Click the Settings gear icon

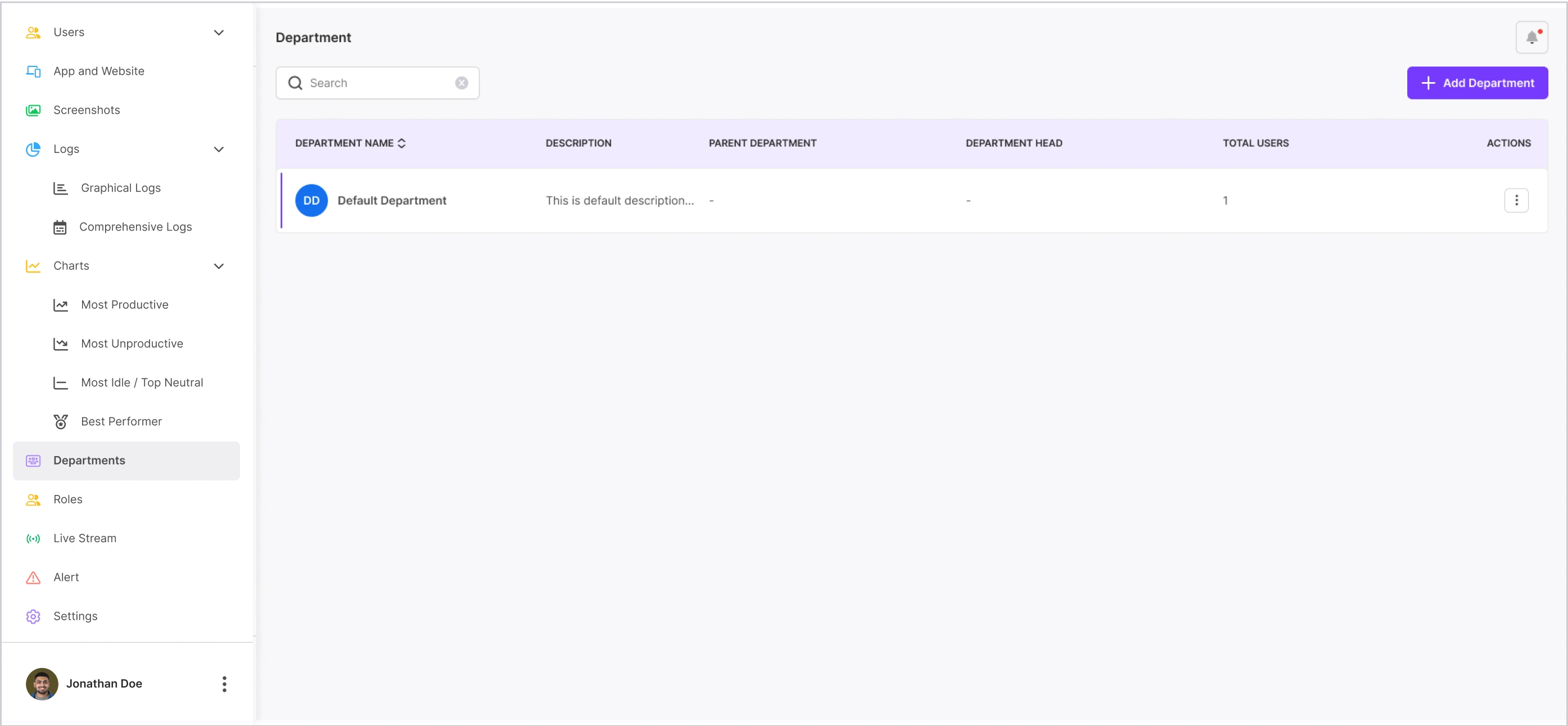click(x=33, y=616)
